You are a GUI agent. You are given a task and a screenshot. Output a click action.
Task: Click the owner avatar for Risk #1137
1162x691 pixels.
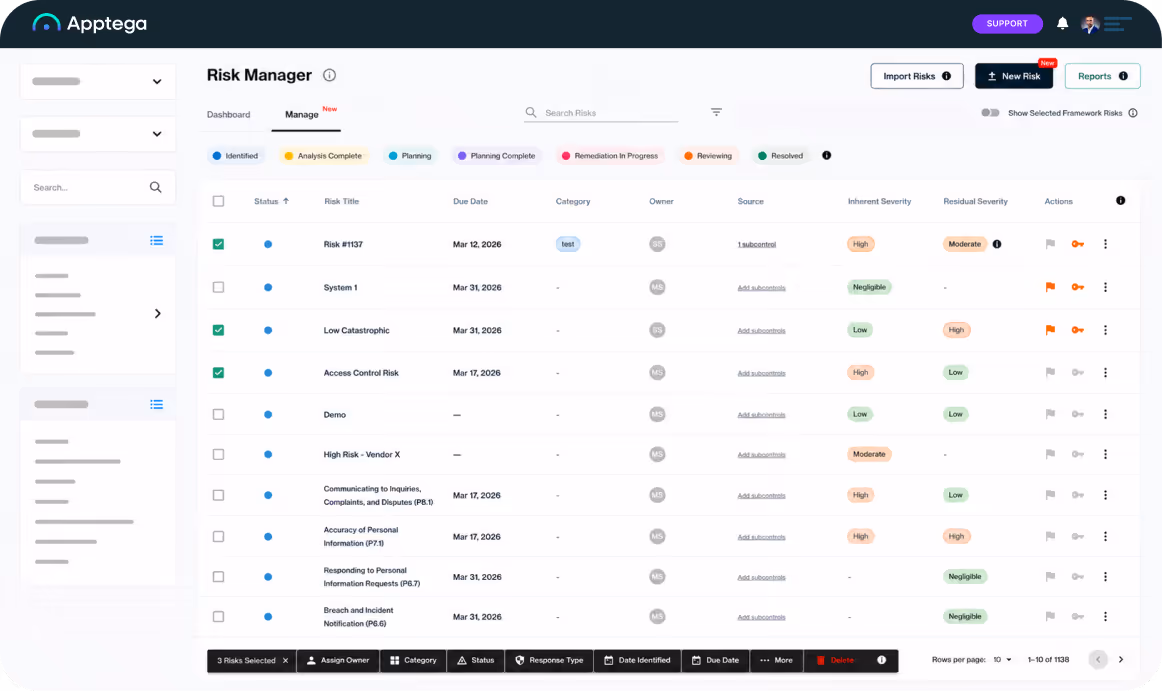[657, 244]
